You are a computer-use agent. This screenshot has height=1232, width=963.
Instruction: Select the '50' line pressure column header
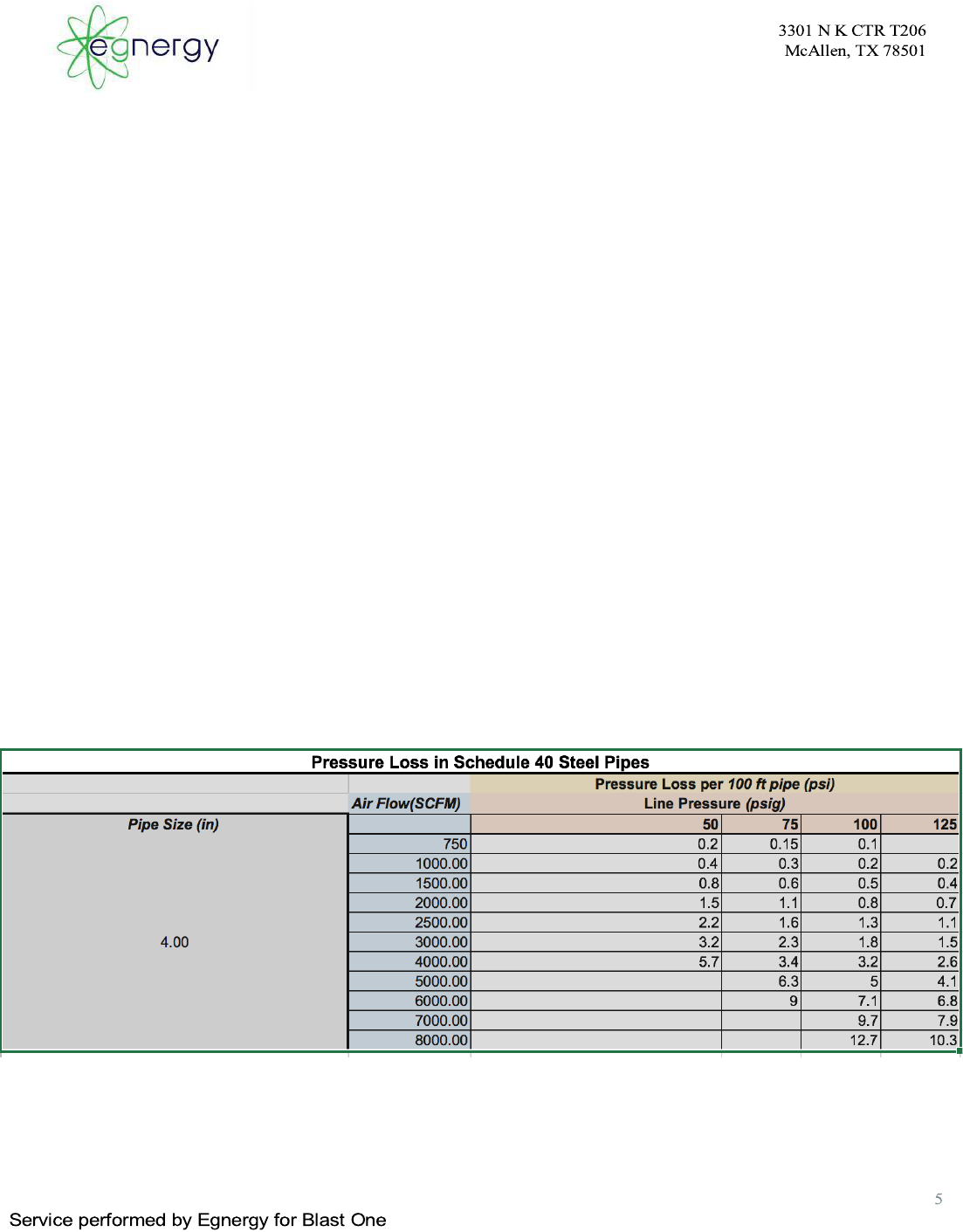[596, 824]
